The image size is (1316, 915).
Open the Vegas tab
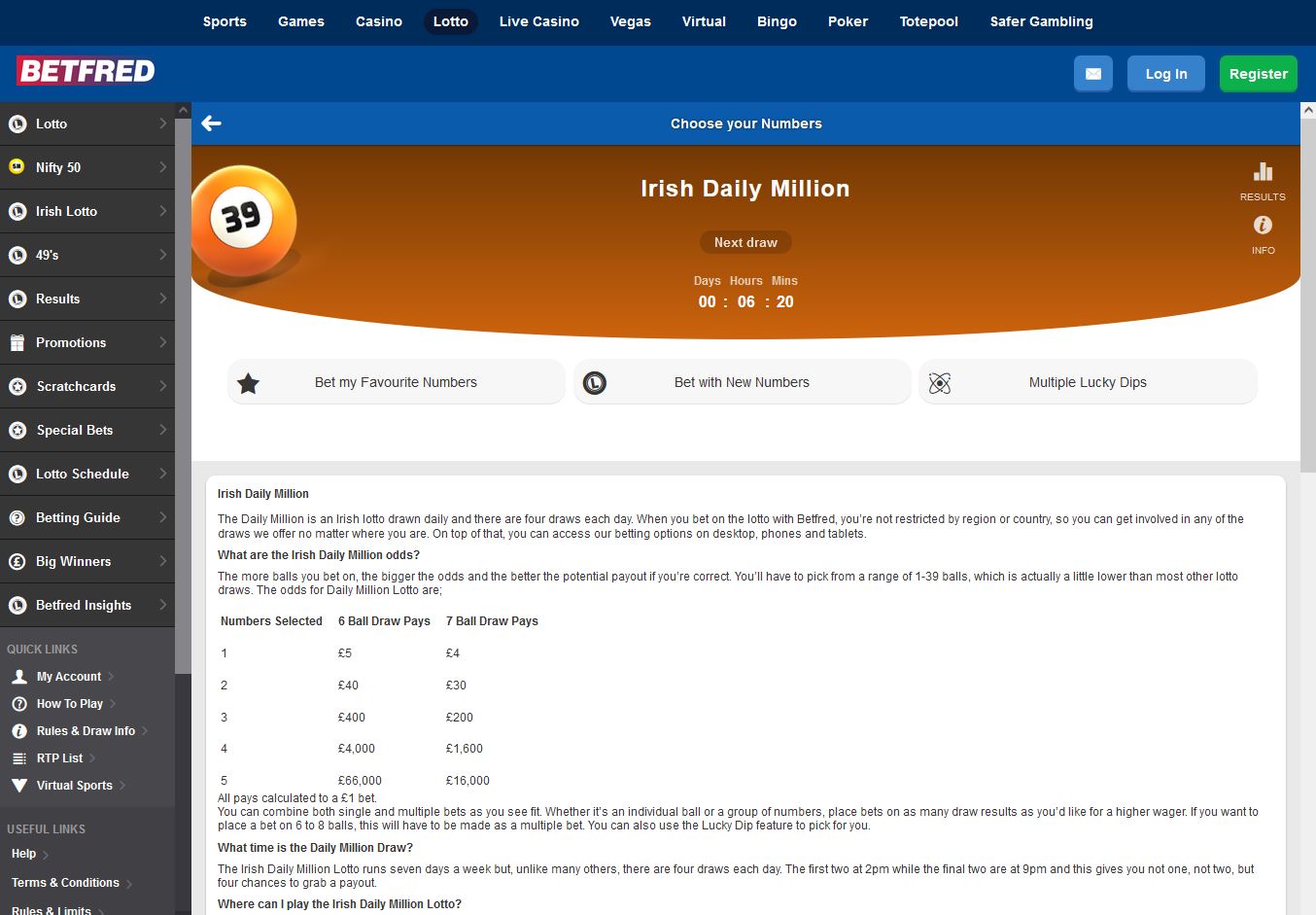pos(631,21)
